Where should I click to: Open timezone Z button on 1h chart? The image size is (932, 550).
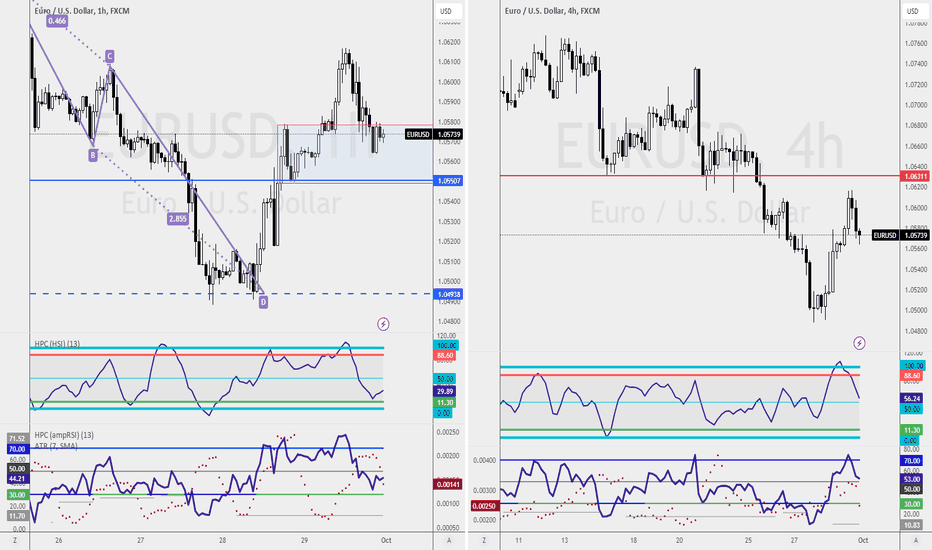(15, 540)
